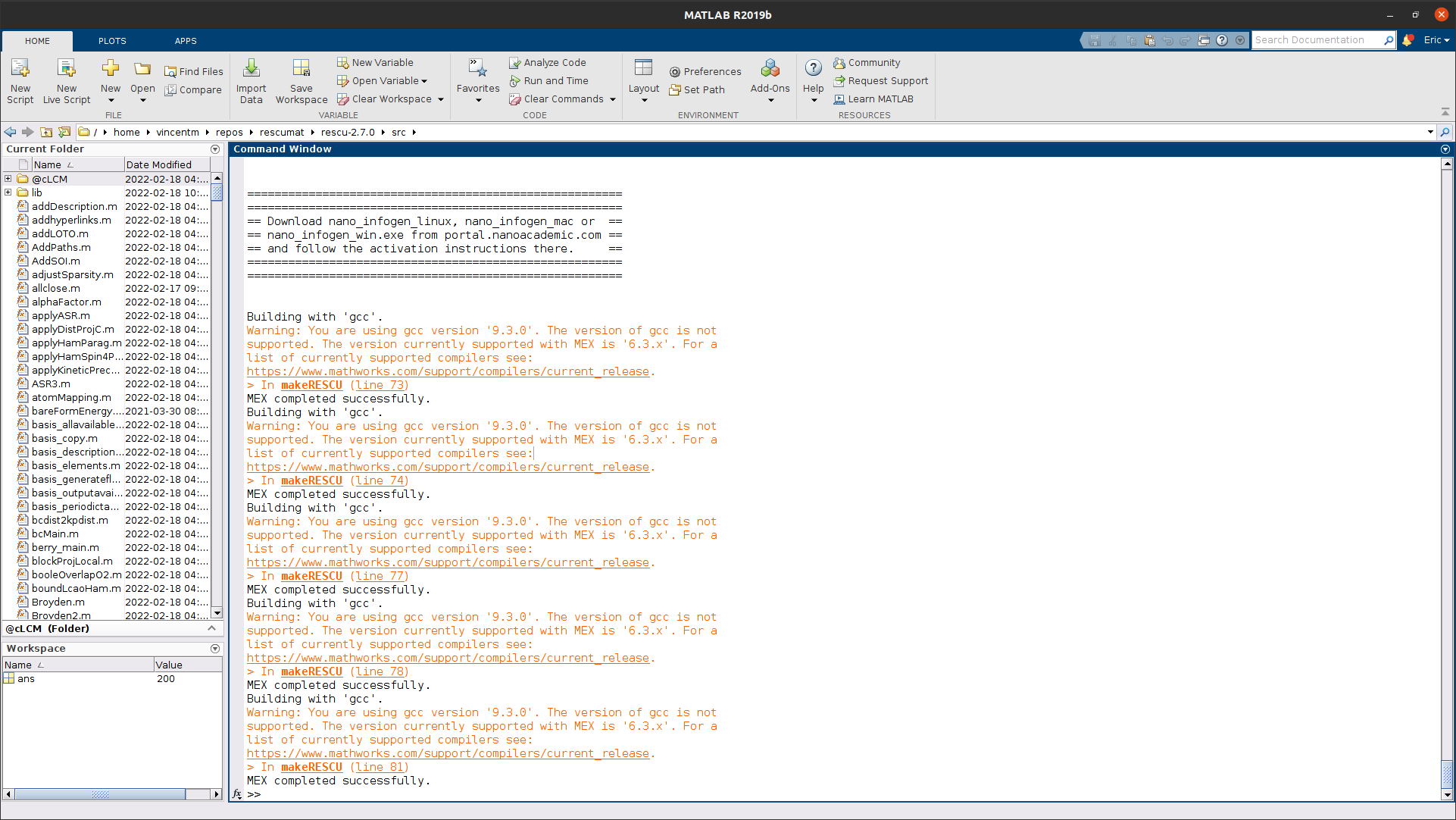1456x820 pixels.
Task: Expand the Clear Workspace dropdown arrow
Action: coord(441,99)
